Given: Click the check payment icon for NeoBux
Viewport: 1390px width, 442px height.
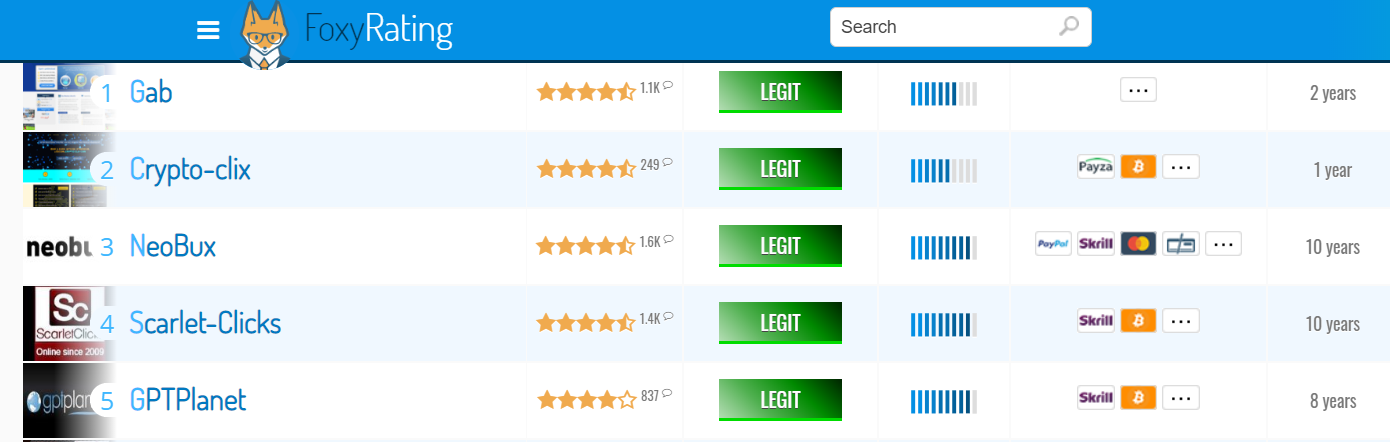Looking at the screenshot, I should coord(1180,244).
